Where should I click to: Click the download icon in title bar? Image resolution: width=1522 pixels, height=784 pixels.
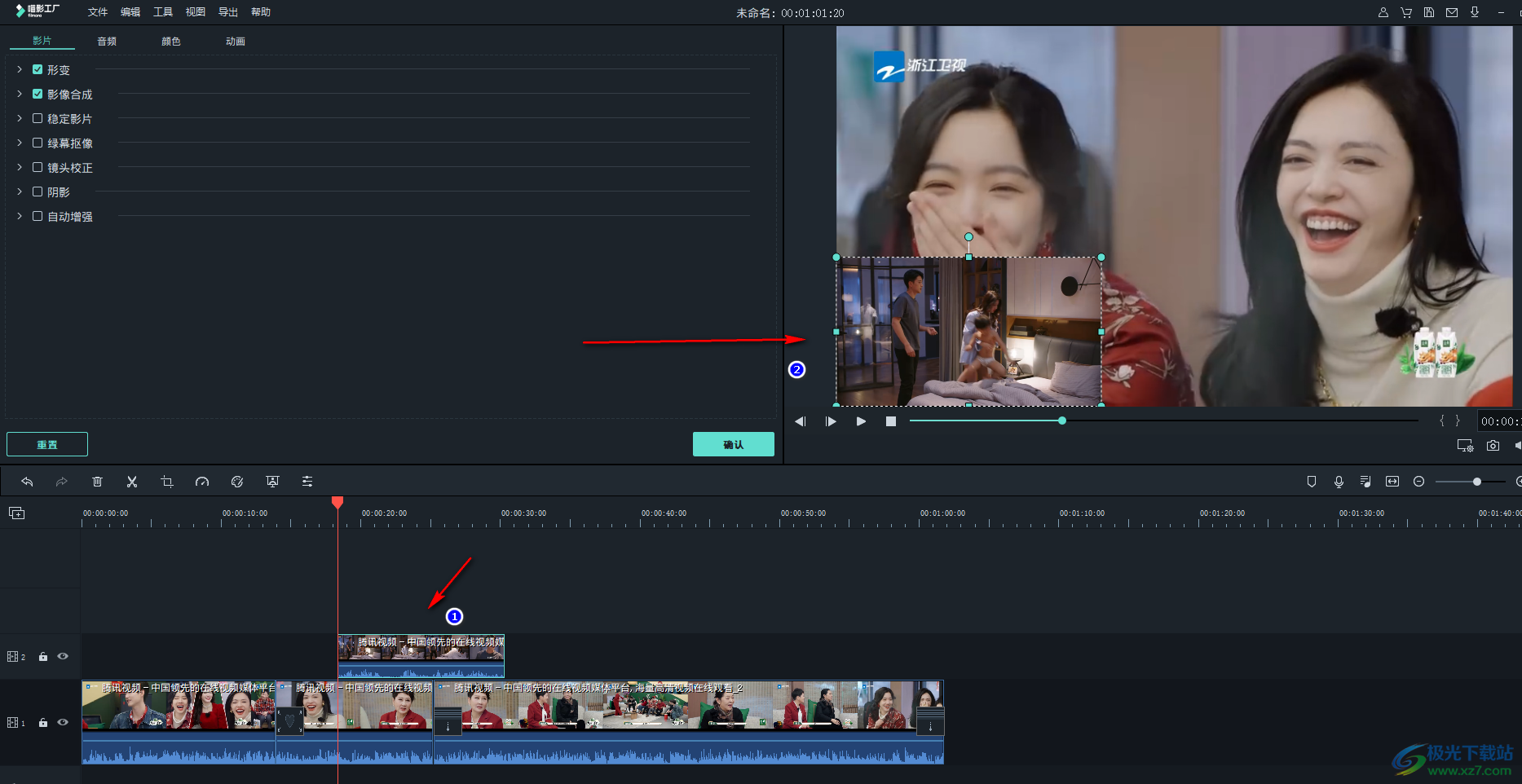coord(1475,12)
